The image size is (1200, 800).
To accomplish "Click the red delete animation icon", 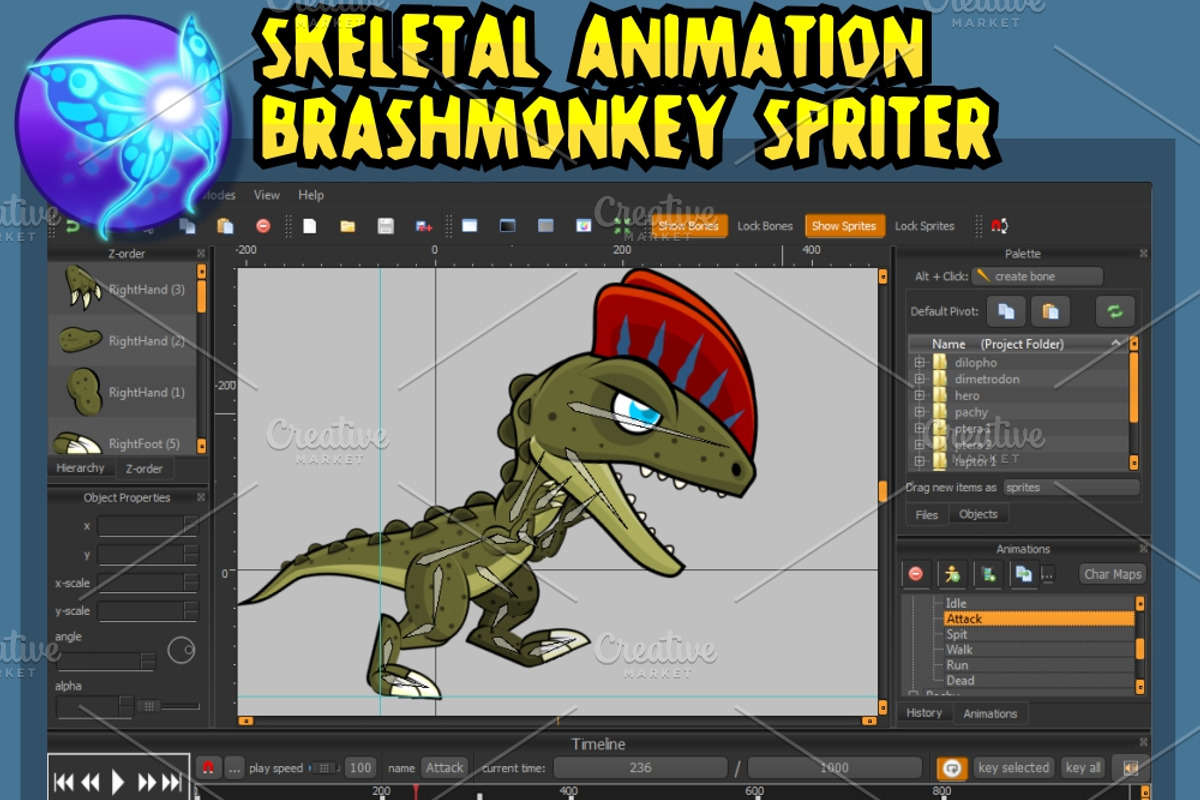I will pyautogui.click(x=916, y=574).
